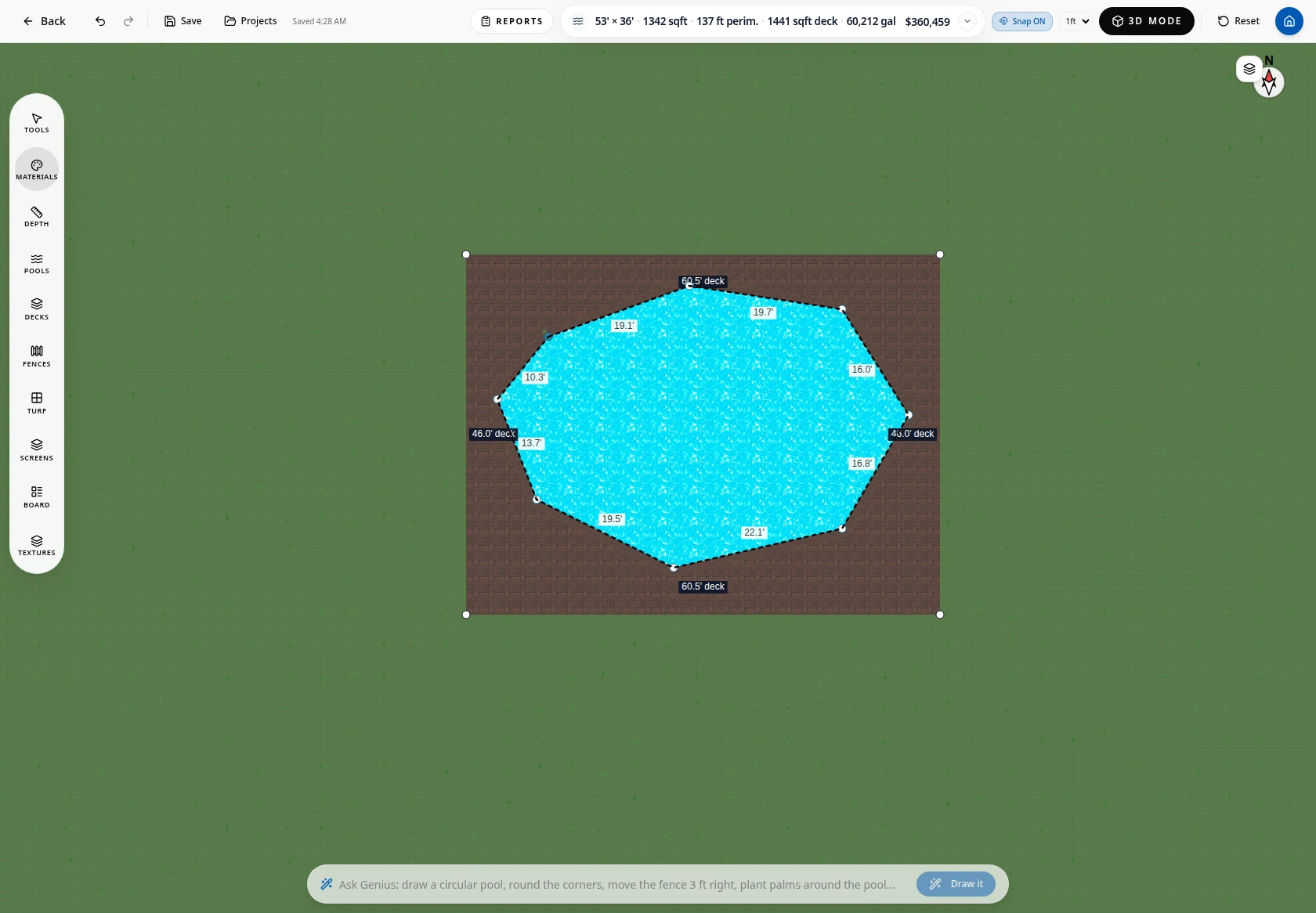Open the Materials palette

37,170
